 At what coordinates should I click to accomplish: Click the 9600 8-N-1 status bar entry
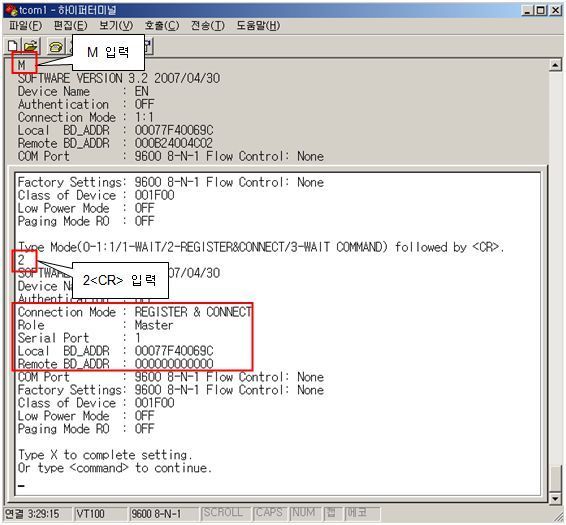click(163, 513)
